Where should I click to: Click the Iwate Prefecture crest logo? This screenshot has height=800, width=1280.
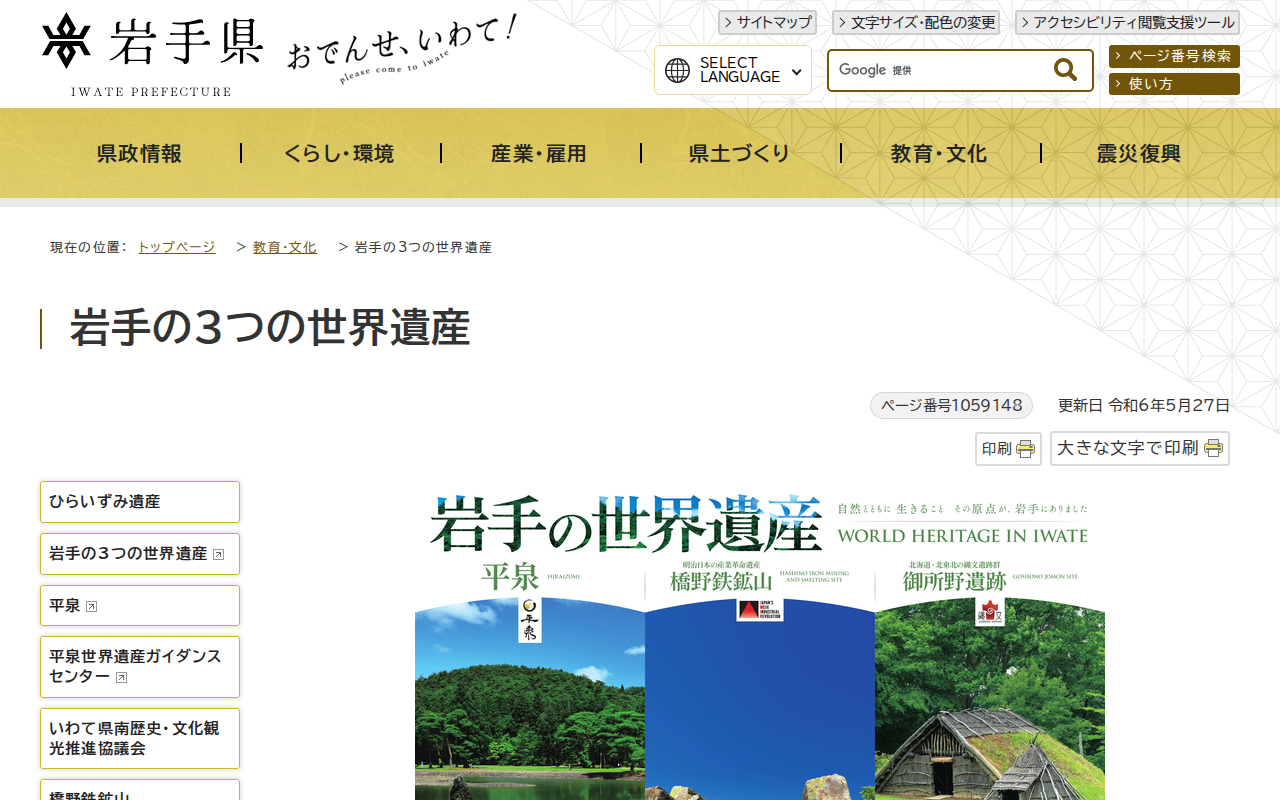(65, 40)
